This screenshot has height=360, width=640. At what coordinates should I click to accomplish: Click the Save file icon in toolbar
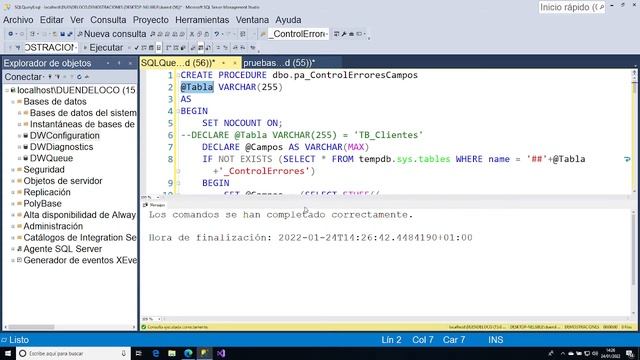pos(62,34)
